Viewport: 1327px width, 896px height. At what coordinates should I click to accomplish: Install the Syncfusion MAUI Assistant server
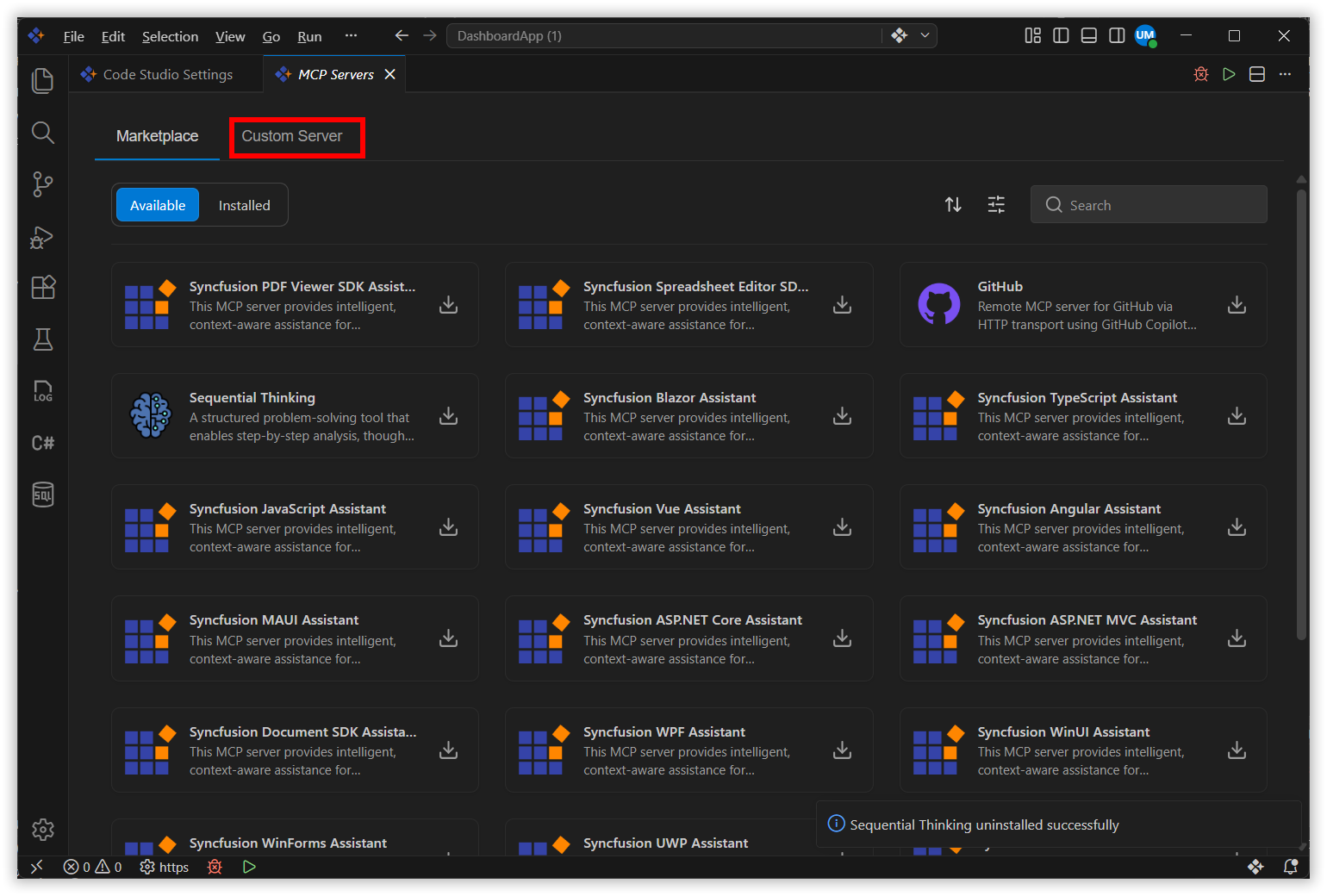coord(449,638)
